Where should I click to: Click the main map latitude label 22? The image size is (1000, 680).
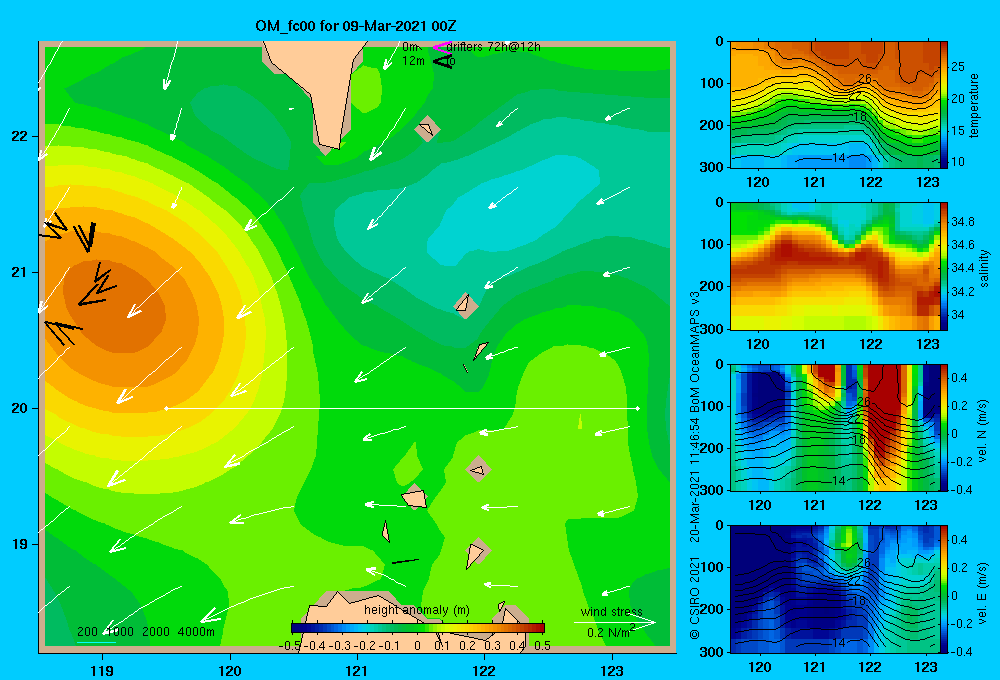(20, 136)
